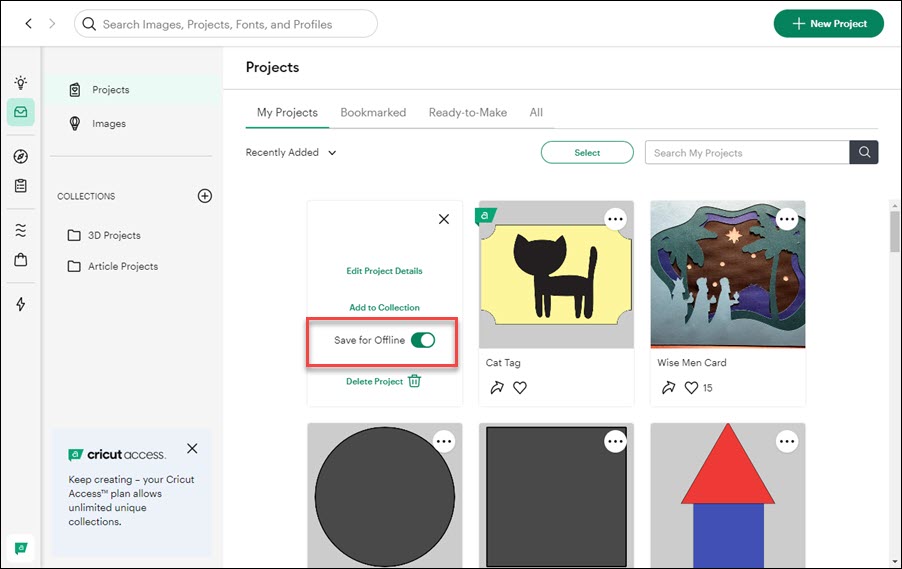Switch to the Ready-to-Make tab
Viewport: 902px width, 569px height.
tap(467, 113)
